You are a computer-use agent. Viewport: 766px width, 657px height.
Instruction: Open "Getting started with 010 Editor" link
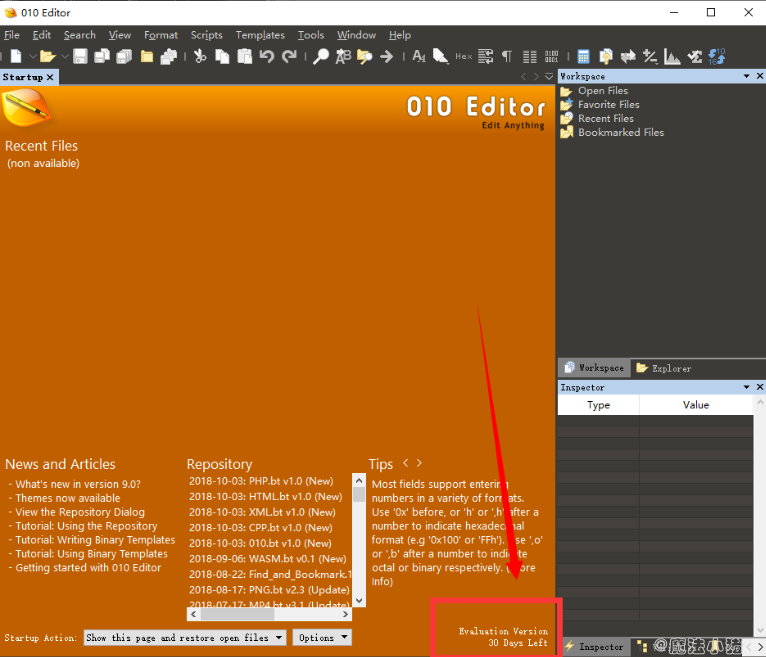coord(88,568)
